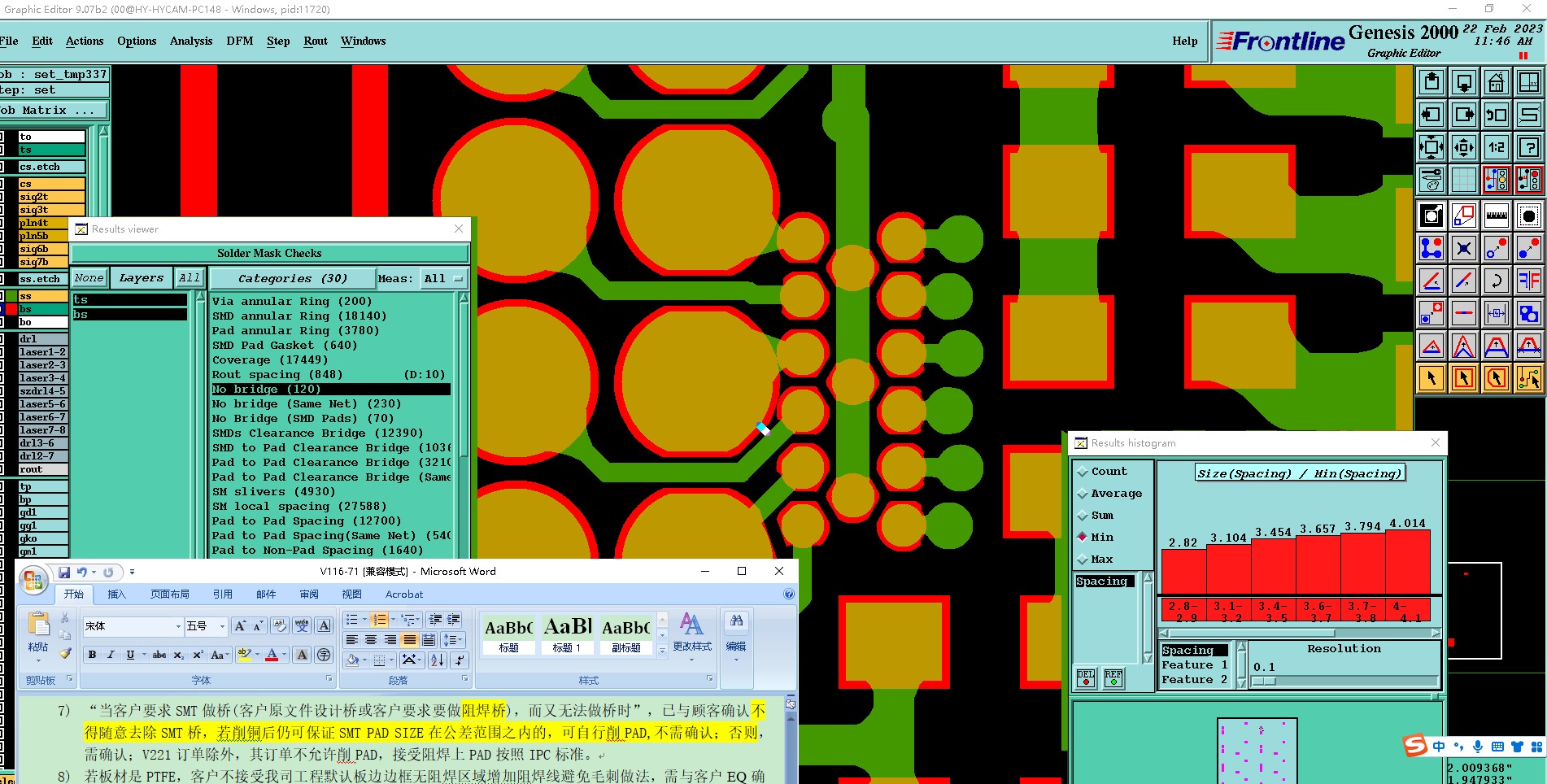Open the Windows menu in Genesis
The image size is (1547, 784).
(364, 41)
